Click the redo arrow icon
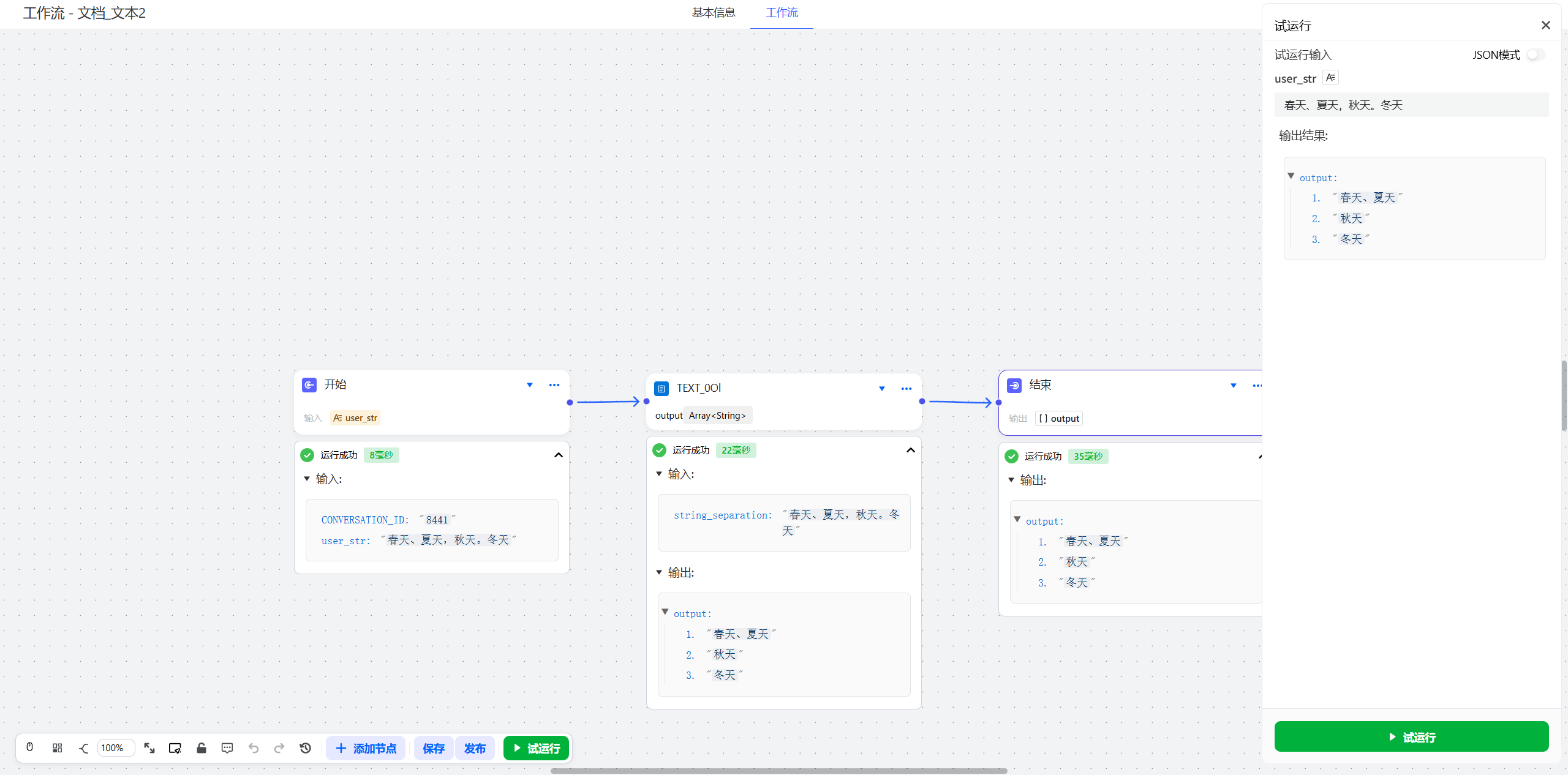This screenshot has height=775, width=1568. click(279, 747)
